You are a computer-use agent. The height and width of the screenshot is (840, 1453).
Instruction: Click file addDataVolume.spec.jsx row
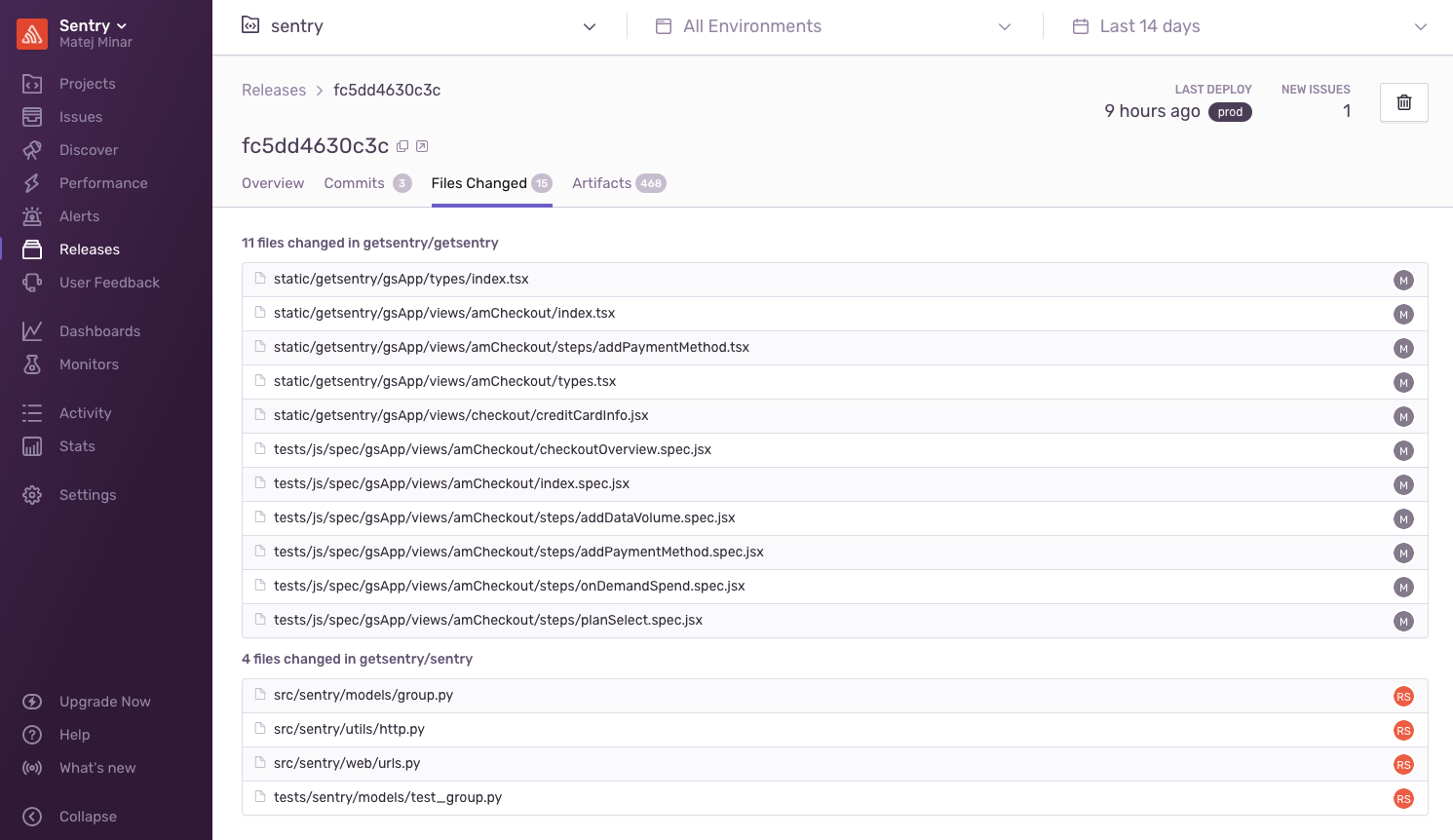click(x=834, y=518)
